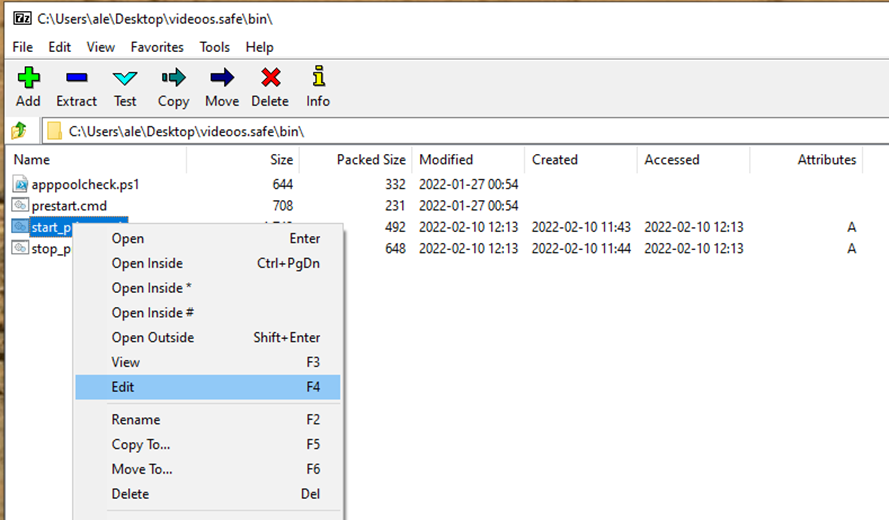Sort files by the Name column
The width and height of the screenshot is (889, 520).
click(32, 160)
